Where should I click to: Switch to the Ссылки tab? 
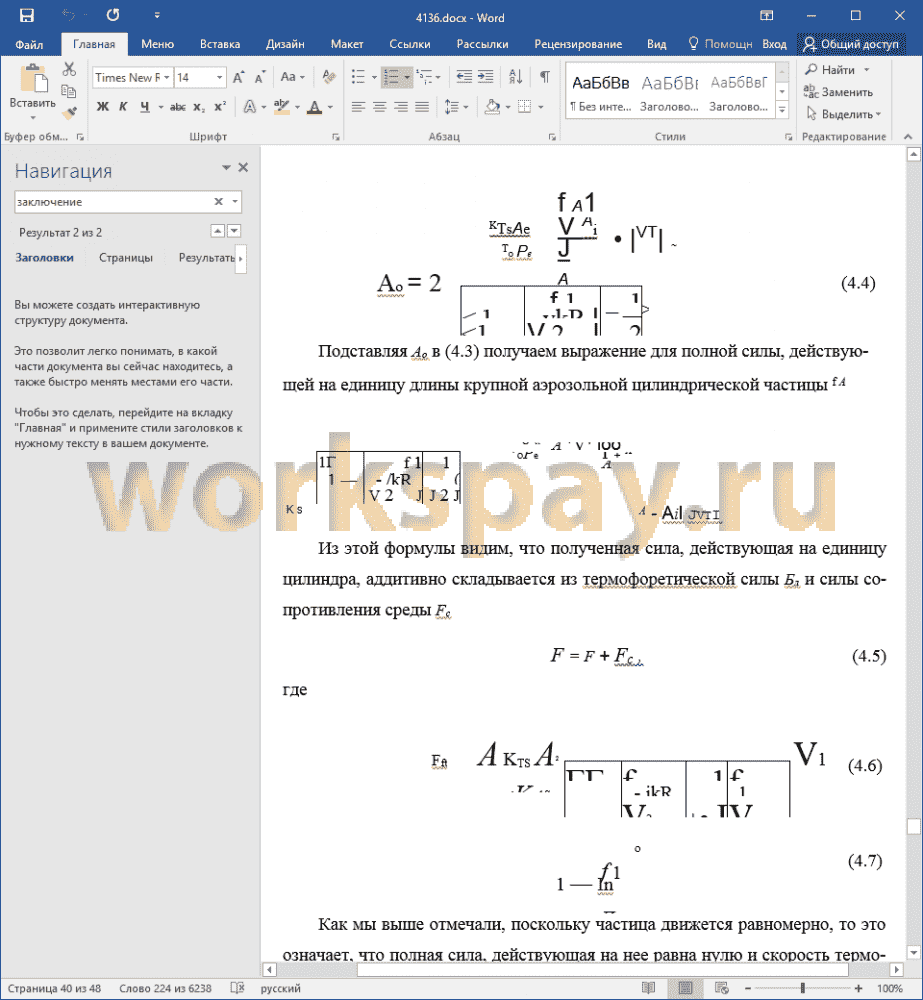(x=410, y=44)
